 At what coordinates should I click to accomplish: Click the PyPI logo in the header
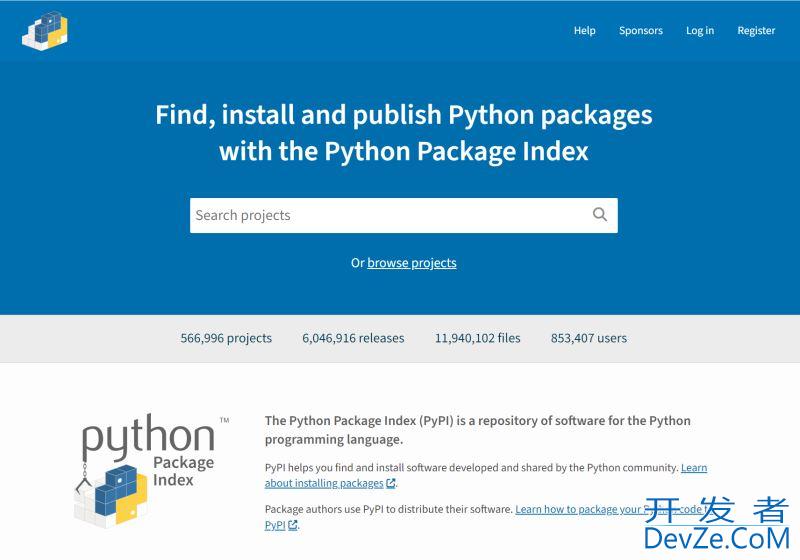[x=44, y=30]
